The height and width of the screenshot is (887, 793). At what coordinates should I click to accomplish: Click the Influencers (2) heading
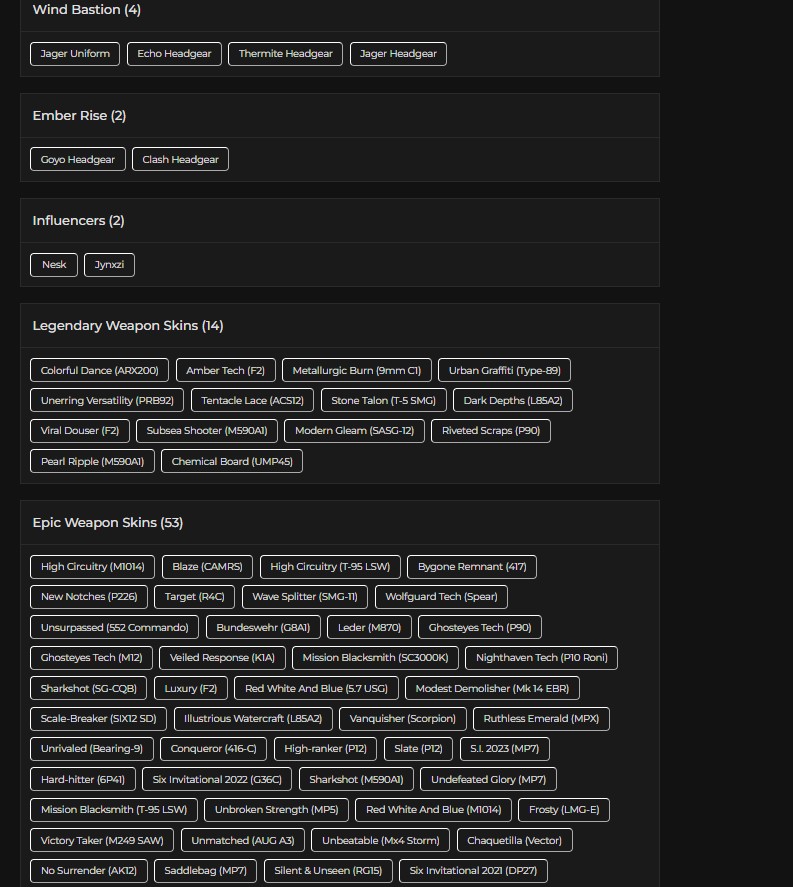point(78,221)
